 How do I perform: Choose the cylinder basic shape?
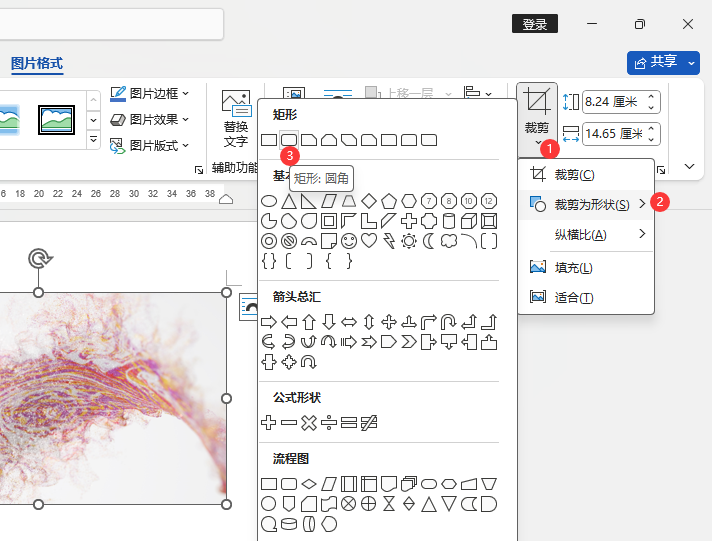(x=449, y=221)
